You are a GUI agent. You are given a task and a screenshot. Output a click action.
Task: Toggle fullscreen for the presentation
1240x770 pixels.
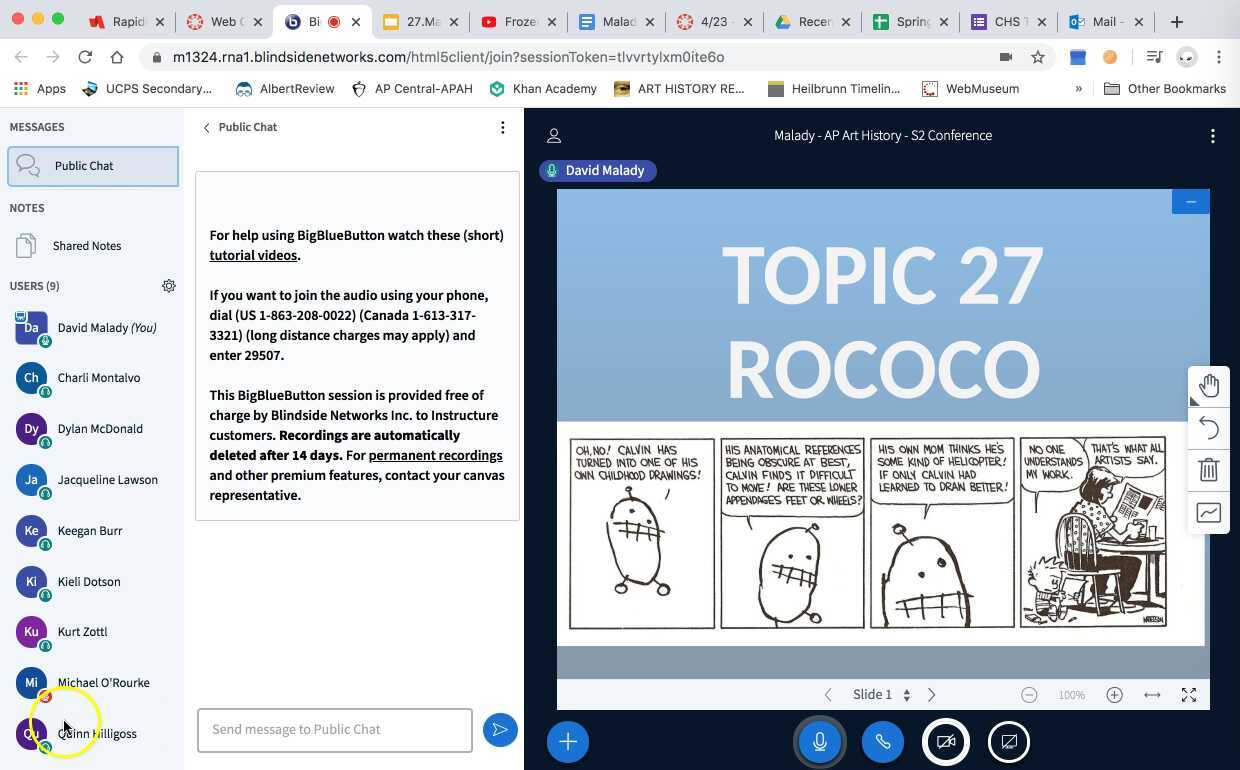(x=1189, y=694)
